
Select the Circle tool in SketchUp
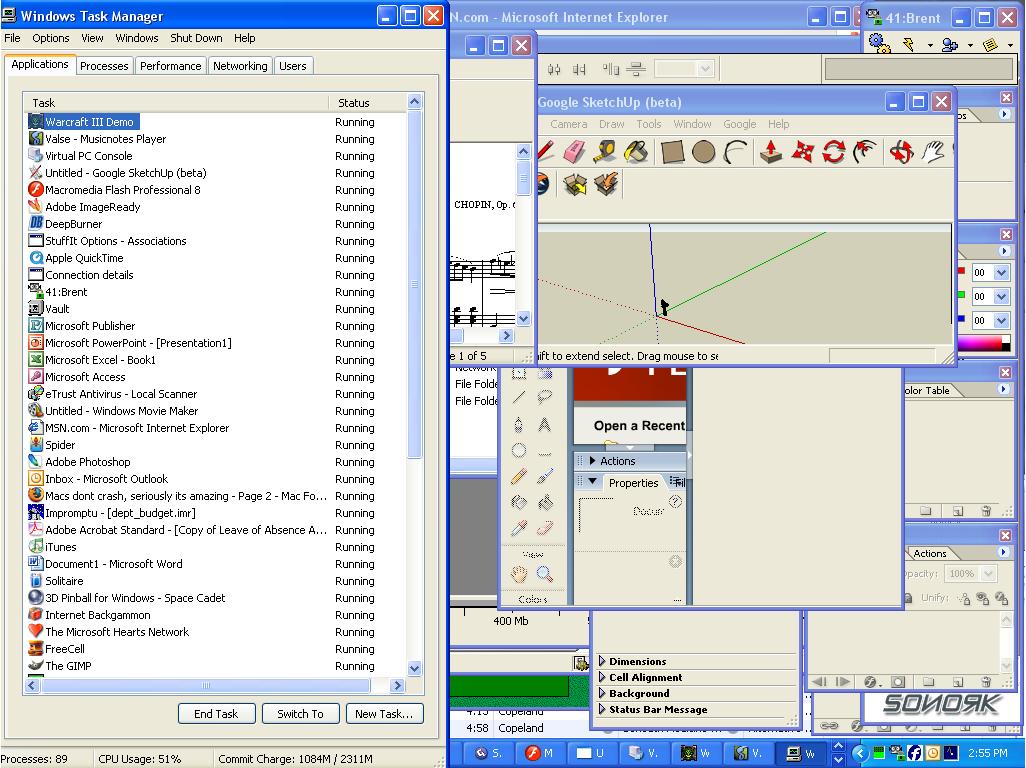click(703, 152)
